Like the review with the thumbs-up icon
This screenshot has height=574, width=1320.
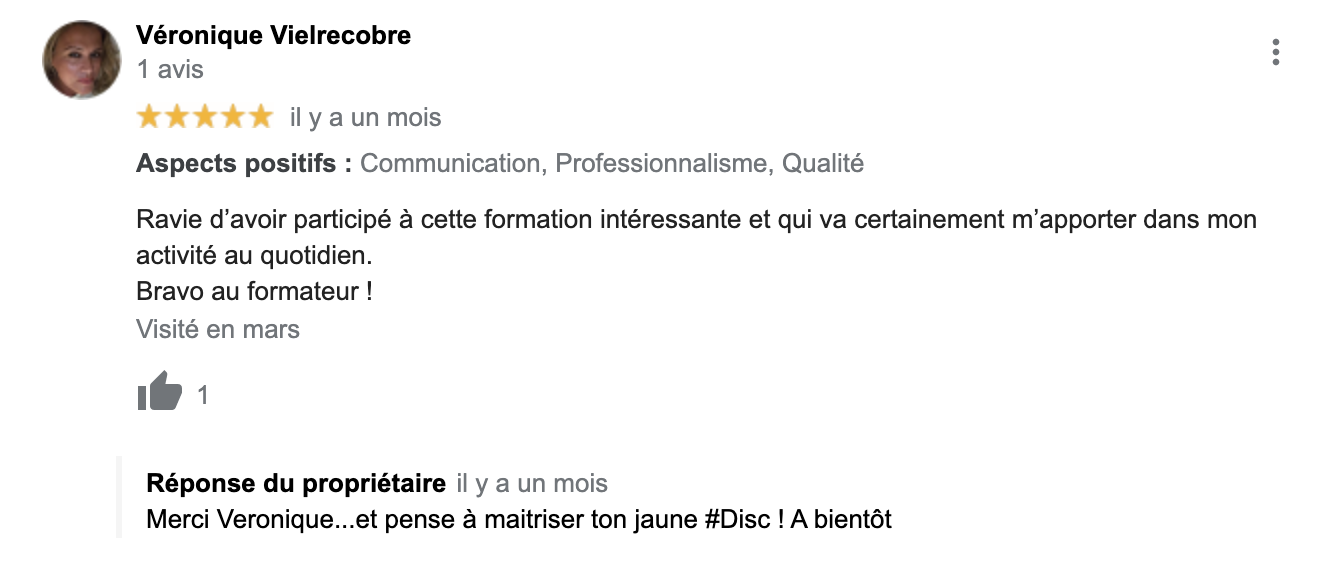click(159, 392)
